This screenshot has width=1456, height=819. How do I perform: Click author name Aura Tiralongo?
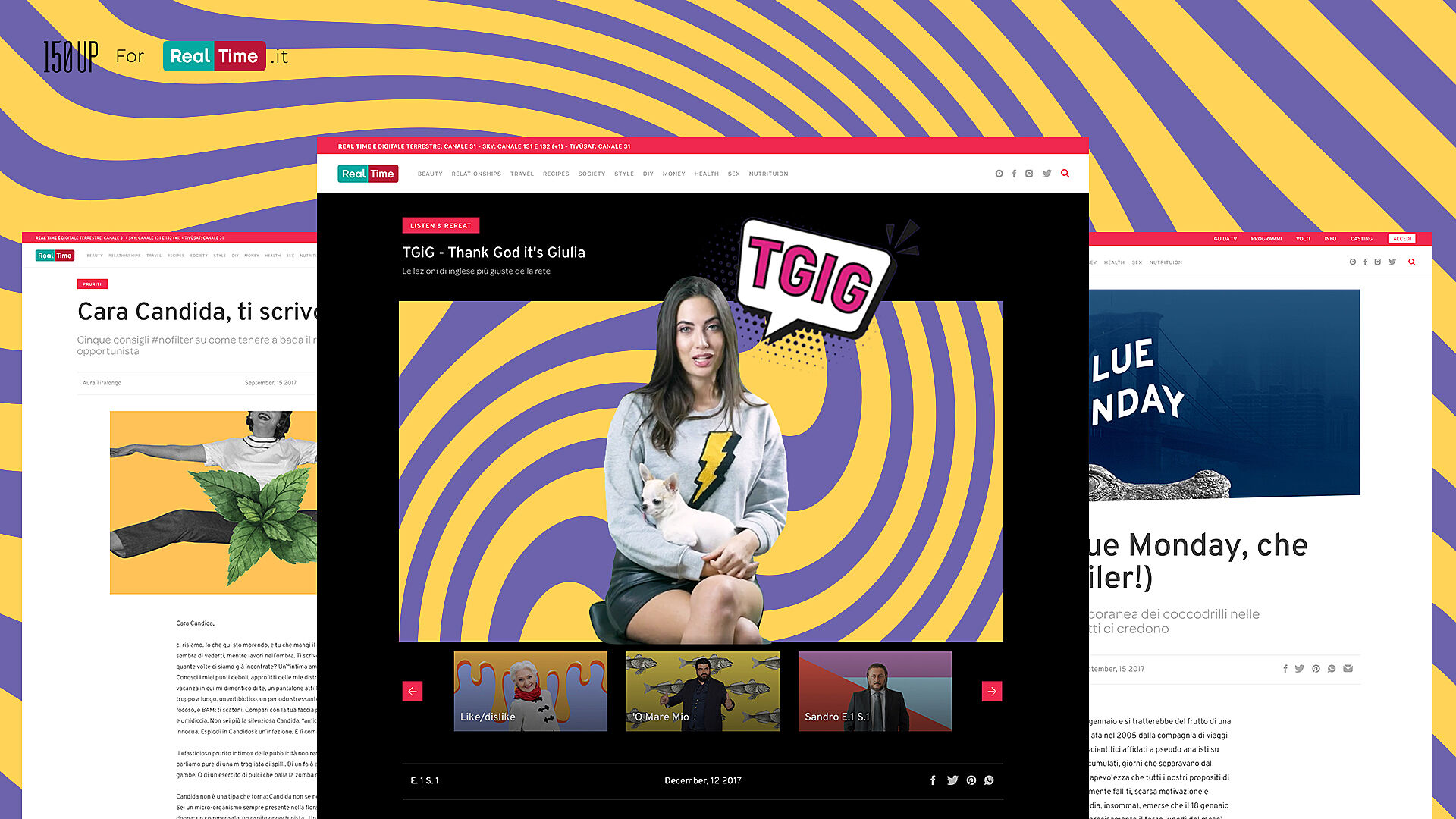point(102,383)
